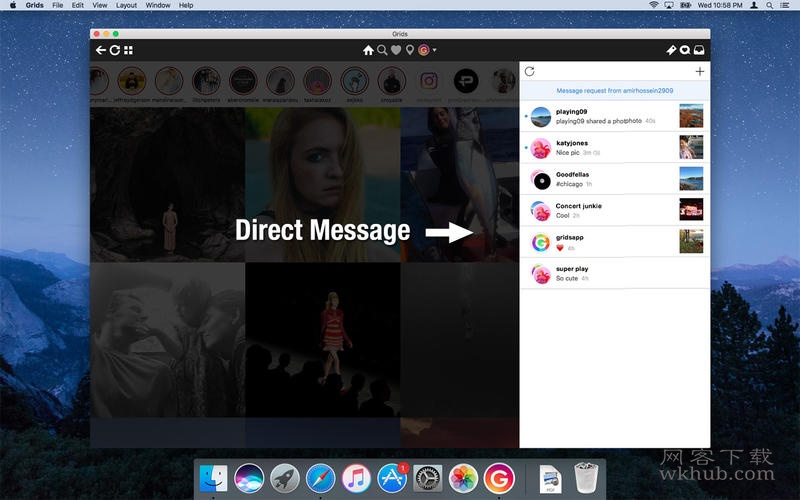Open the heart speech-bubble notifications icon

[685, 50]
